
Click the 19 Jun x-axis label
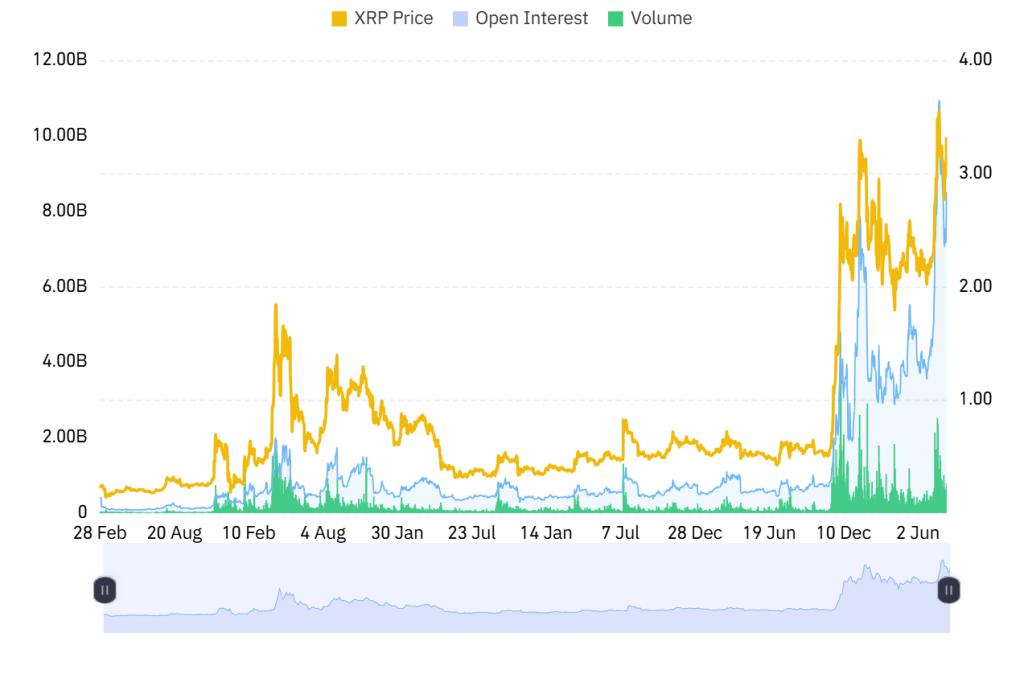[x=769, y=533]
